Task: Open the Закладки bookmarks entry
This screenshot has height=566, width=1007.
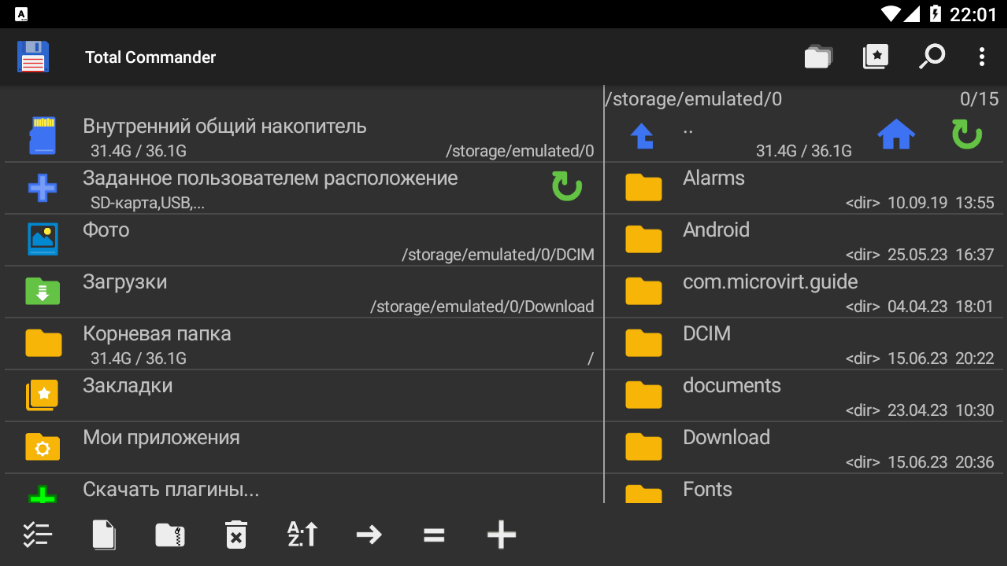Action: click(304, 396)
